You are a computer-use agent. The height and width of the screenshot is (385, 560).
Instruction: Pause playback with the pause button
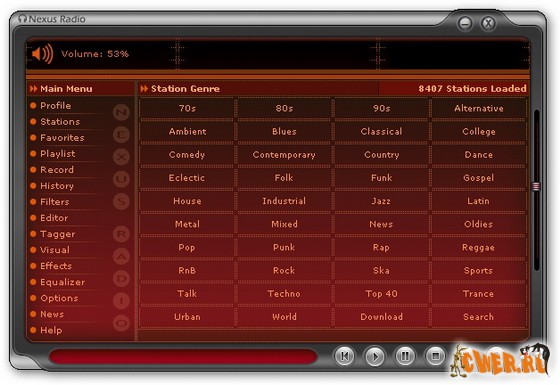point(405,356)
